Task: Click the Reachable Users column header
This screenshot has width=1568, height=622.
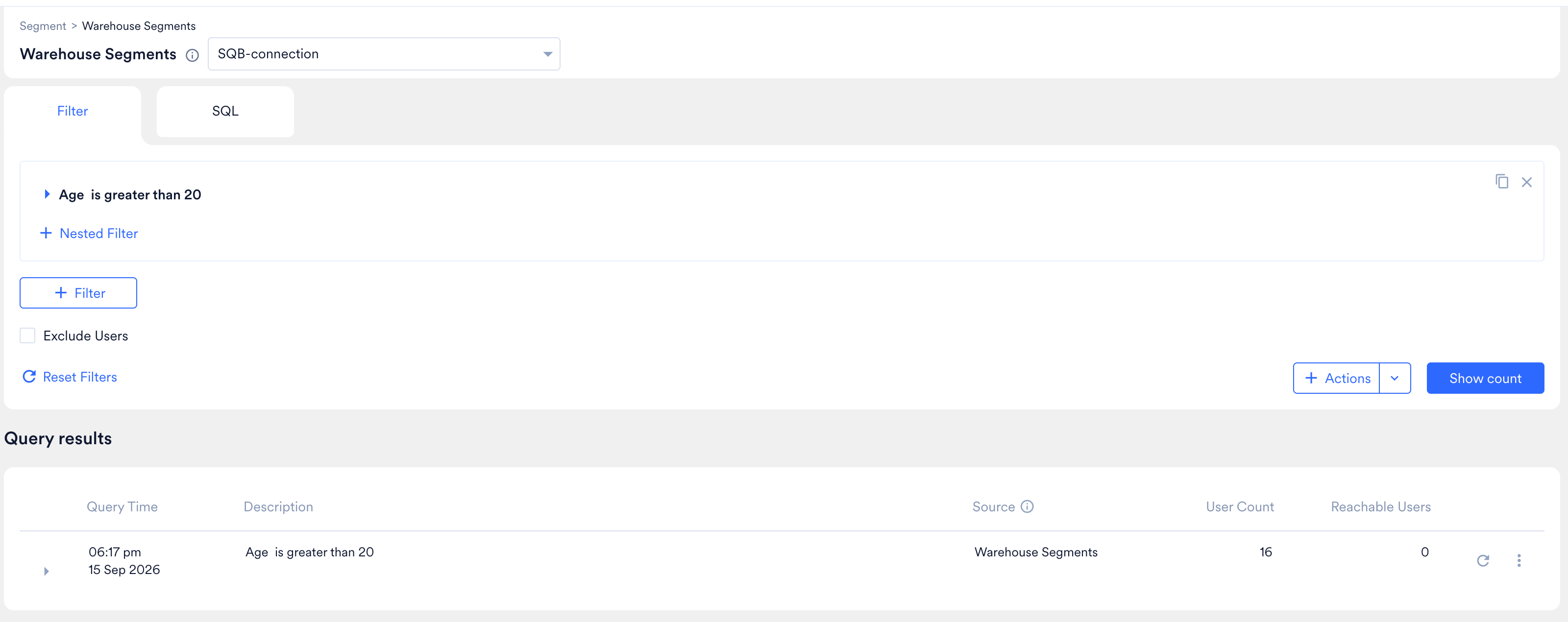Action: [x=1380, y=506]
